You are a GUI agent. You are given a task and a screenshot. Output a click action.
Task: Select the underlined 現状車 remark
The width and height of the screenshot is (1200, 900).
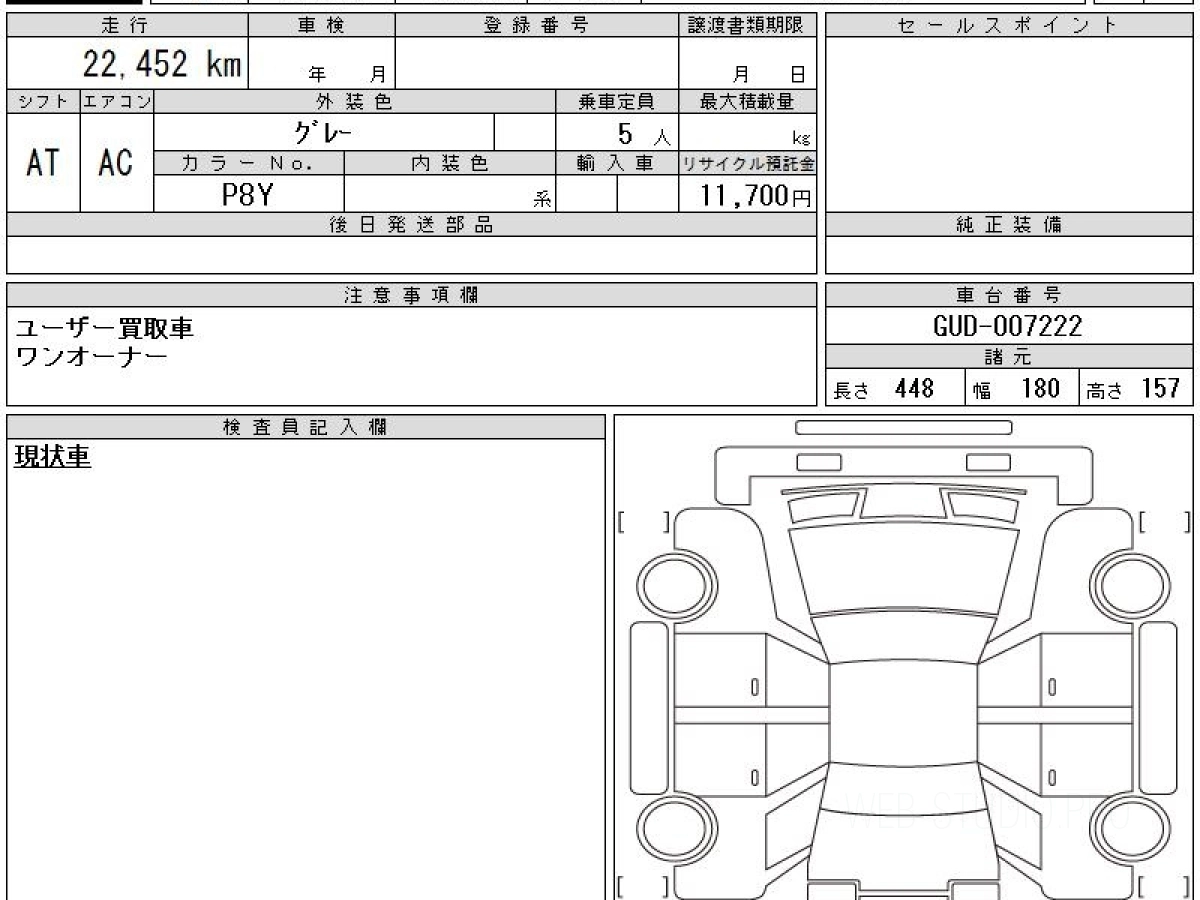pyautogui.click(x=53, y=457)
